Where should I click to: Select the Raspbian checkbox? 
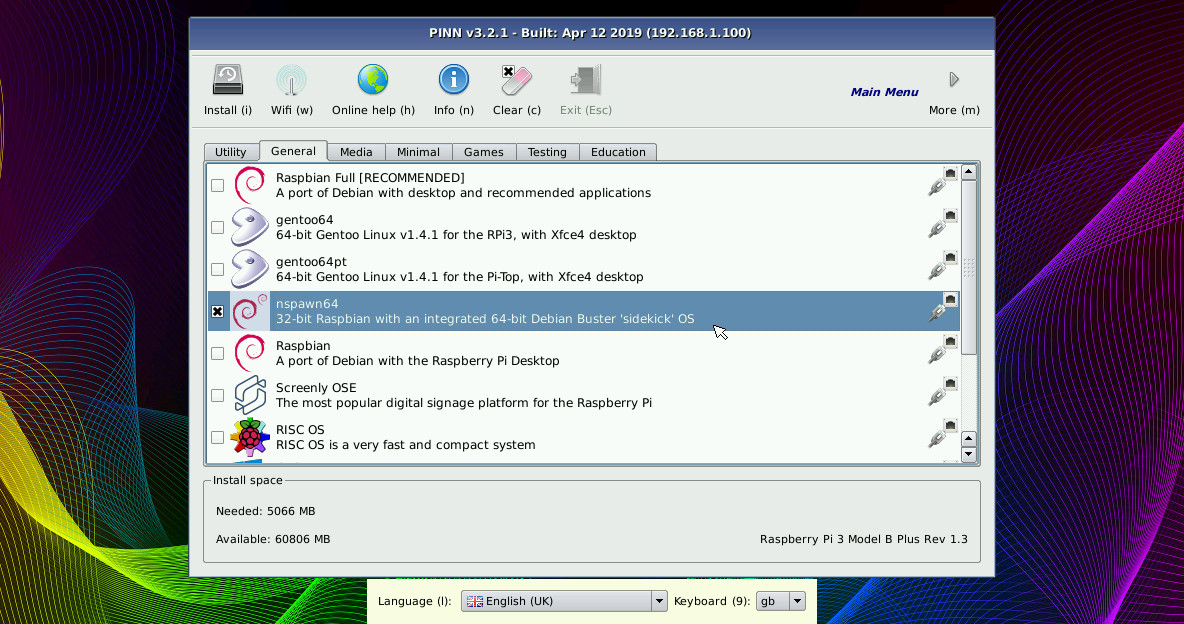point(217,354)
